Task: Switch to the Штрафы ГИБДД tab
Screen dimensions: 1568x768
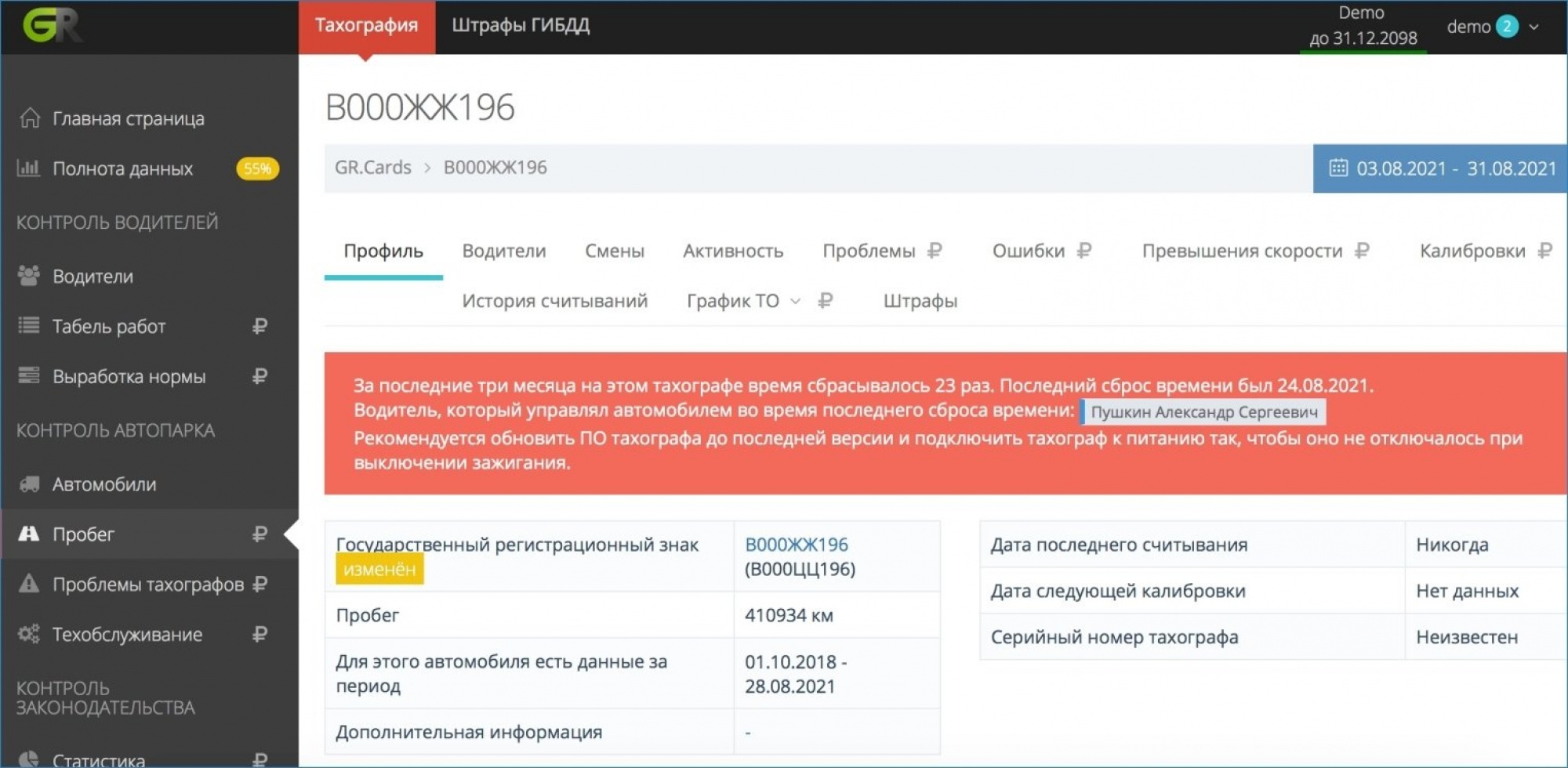Action: pyautogui.click(x=521, y=26)
